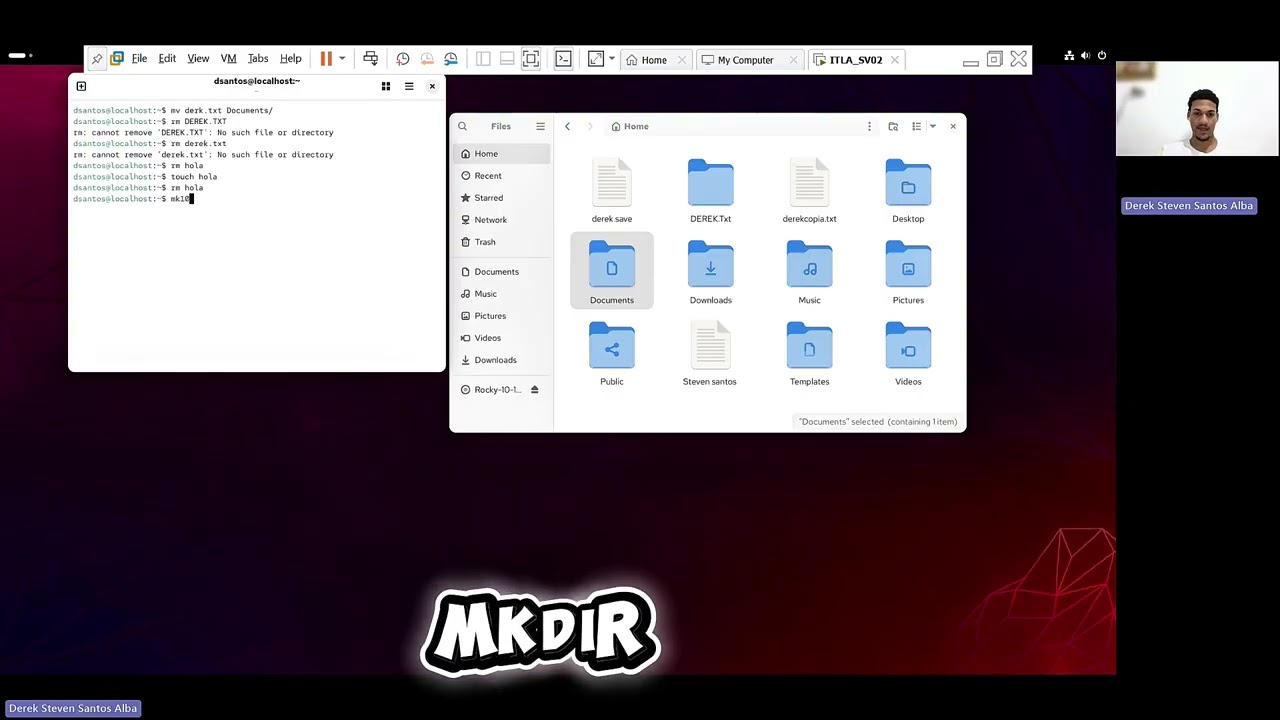Select the derek.save file
1280x720 pixels.
click(612, 191)
